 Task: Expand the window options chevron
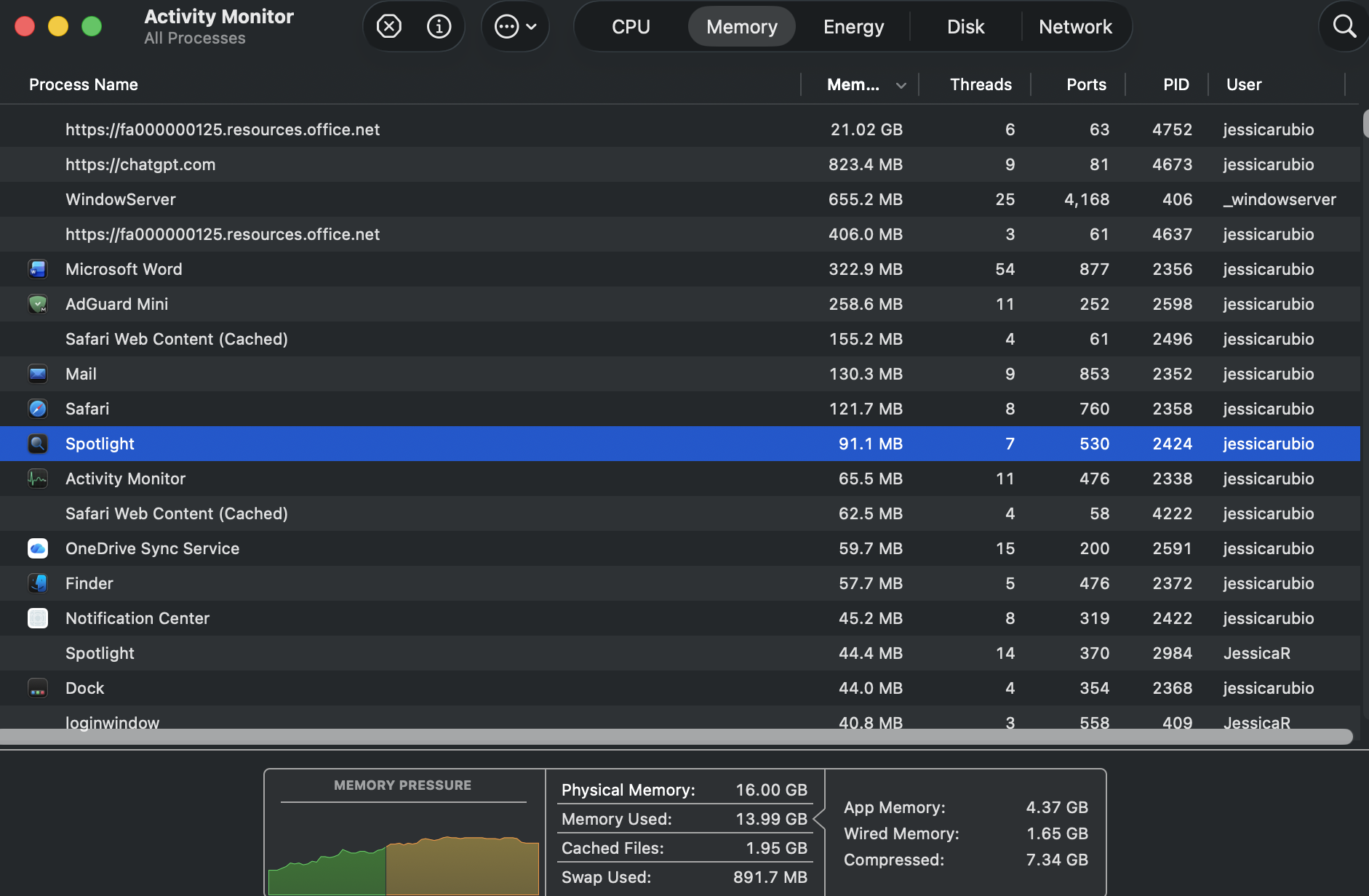[x=532, y=26]
